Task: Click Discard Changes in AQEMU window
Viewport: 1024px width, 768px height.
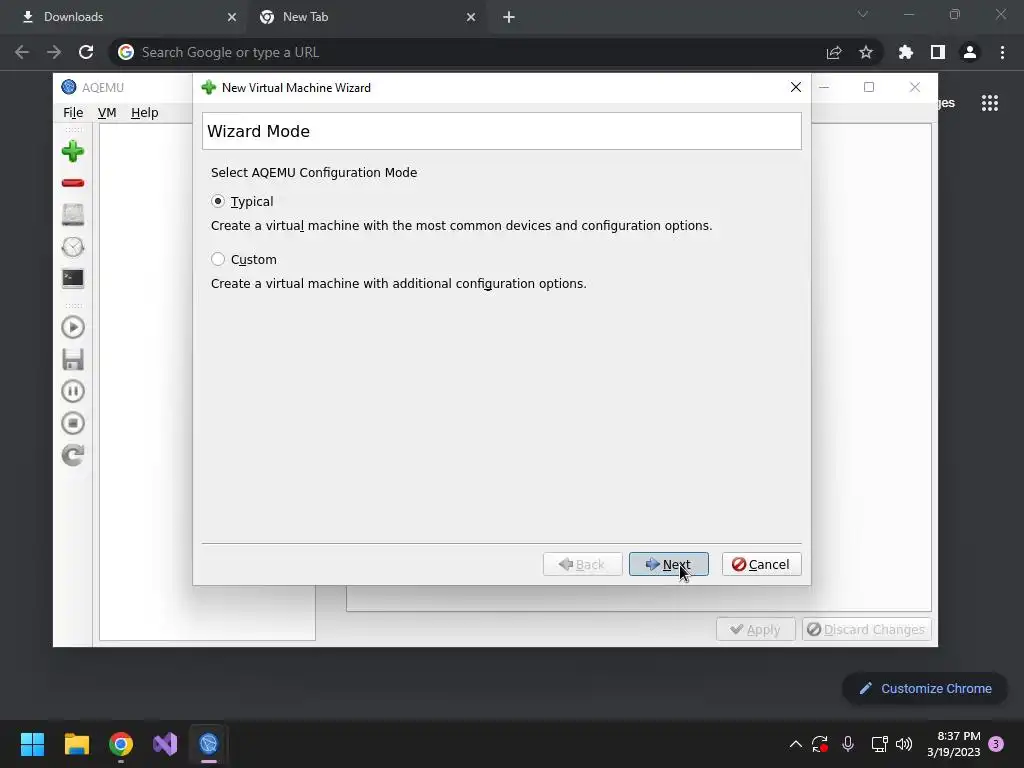Action: pyautogui.click(x=867, y=630)
